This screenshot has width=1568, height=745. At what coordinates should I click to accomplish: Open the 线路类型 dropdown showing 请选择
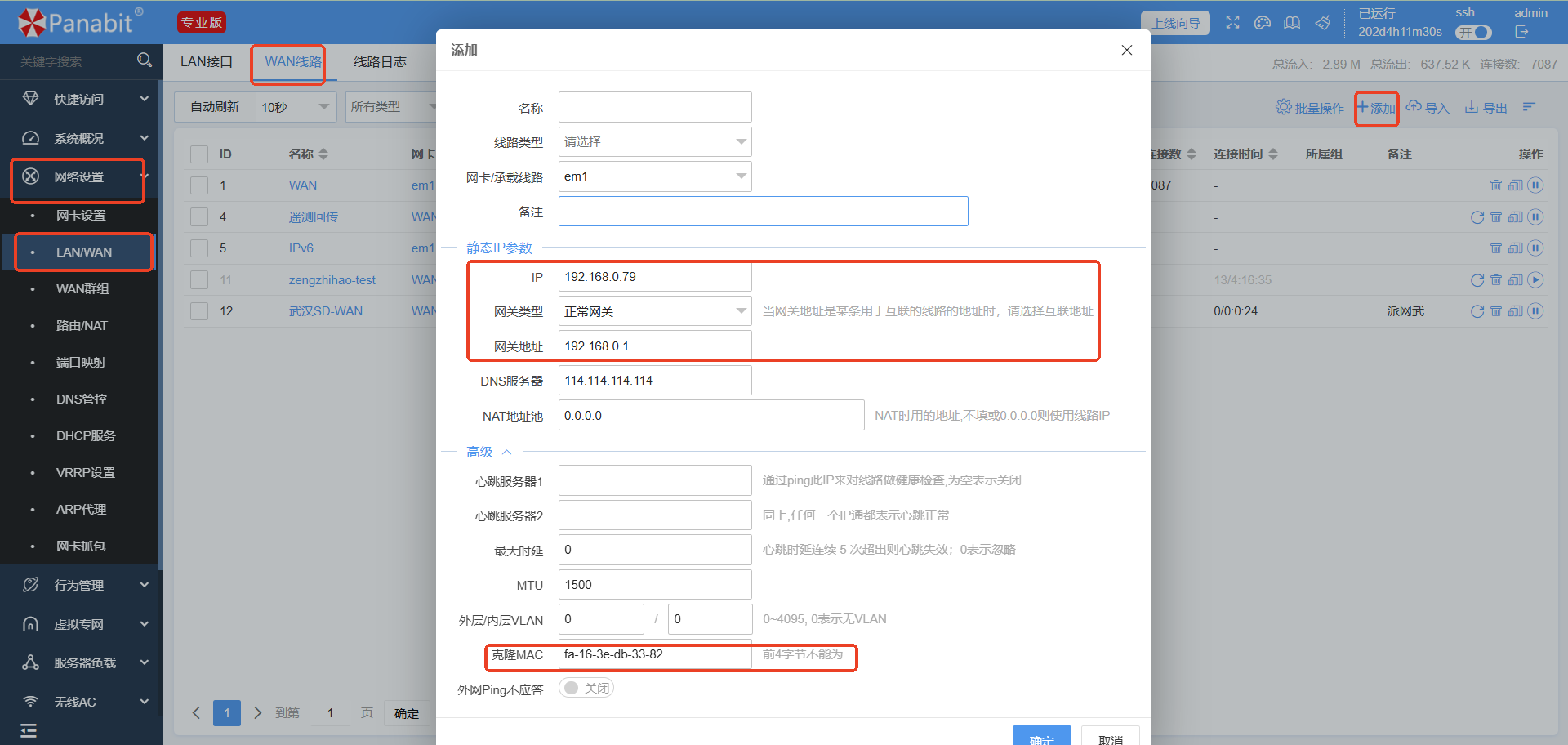(655, 141)
